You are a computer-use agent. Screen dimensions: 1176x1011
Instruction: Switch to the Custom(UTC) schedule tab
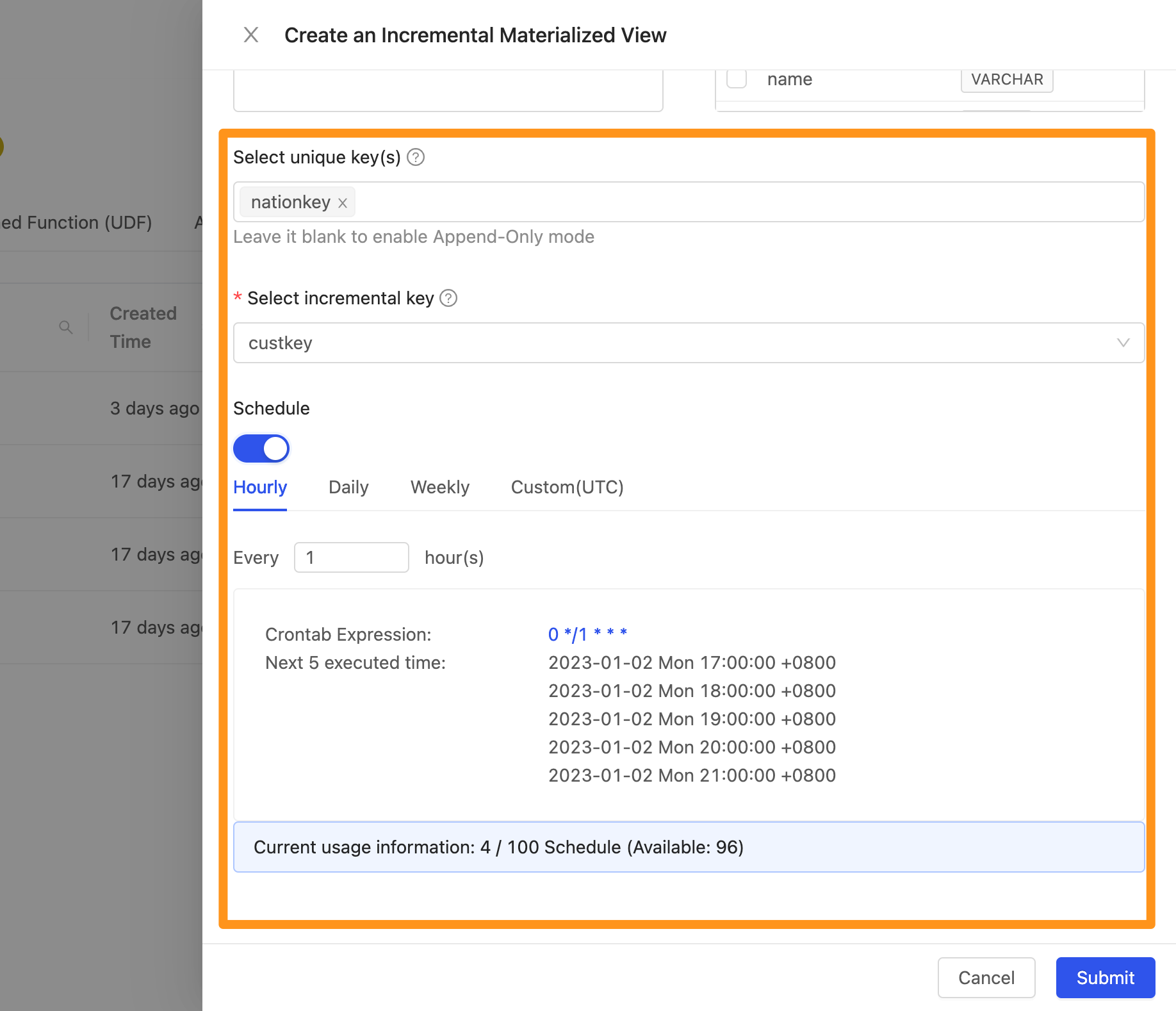(x=567, y=488)
